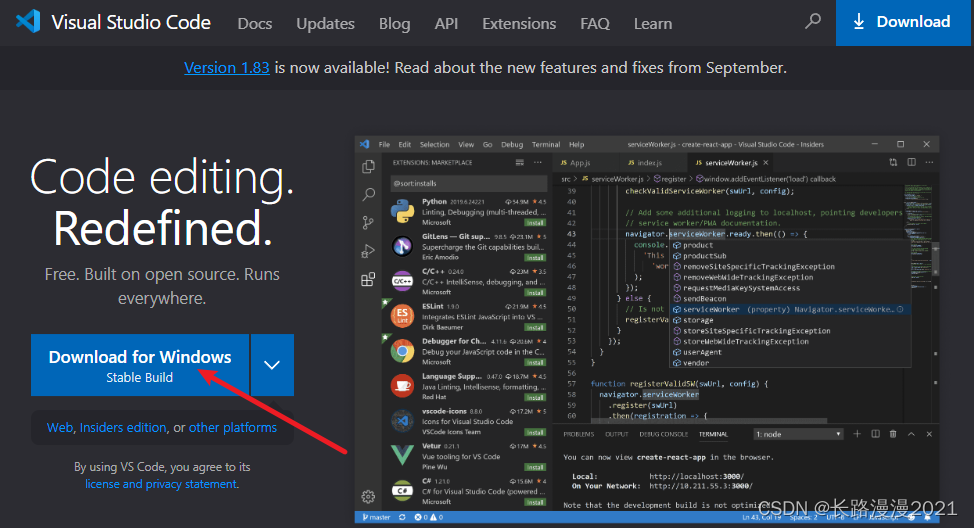Select serviceWorker autocomplete suggestion
This screenshot has height=528, width=974.
(790, 309)
